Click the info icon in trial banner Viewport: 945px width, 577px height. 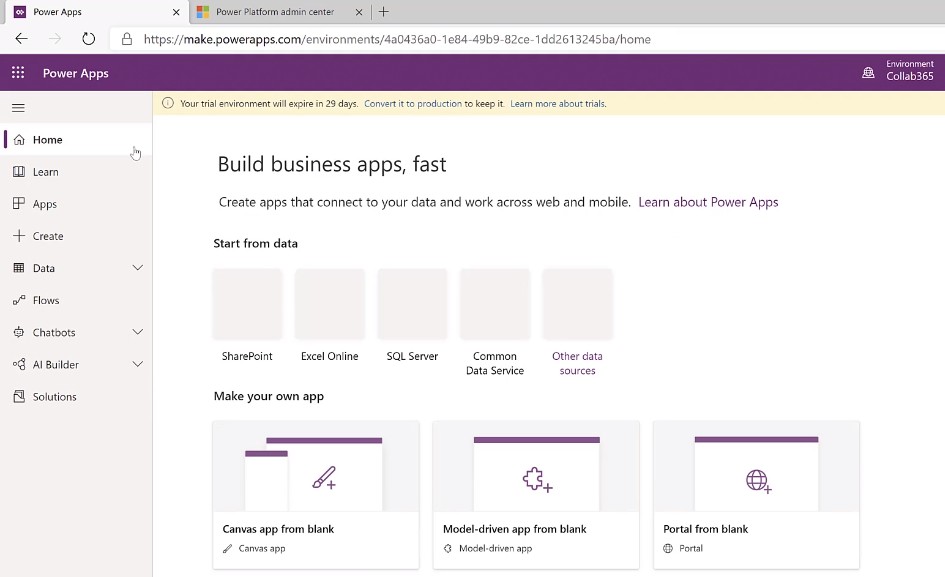pyautogui.click(x=168, y=103)
